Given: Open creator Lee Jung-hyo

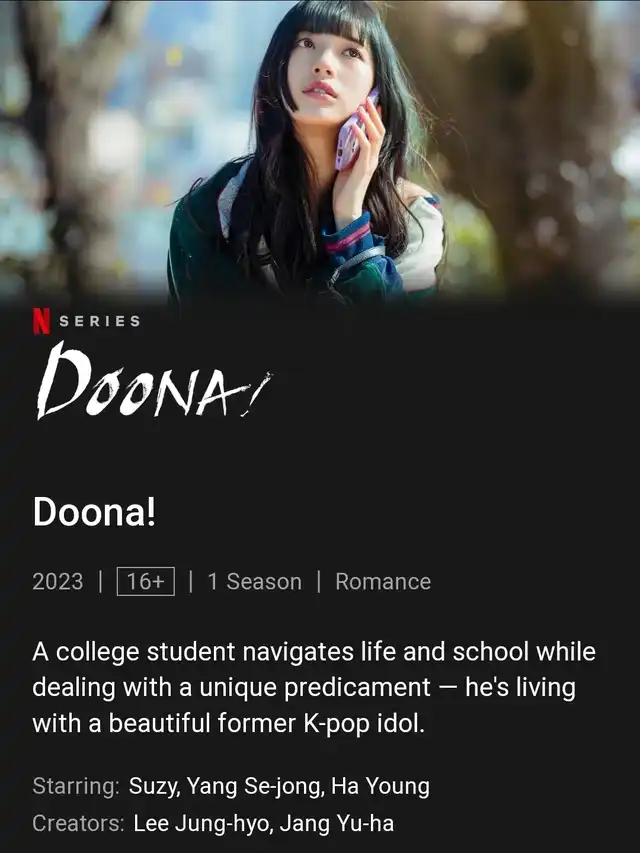Looking at the screenshot, I should point(202,824).
